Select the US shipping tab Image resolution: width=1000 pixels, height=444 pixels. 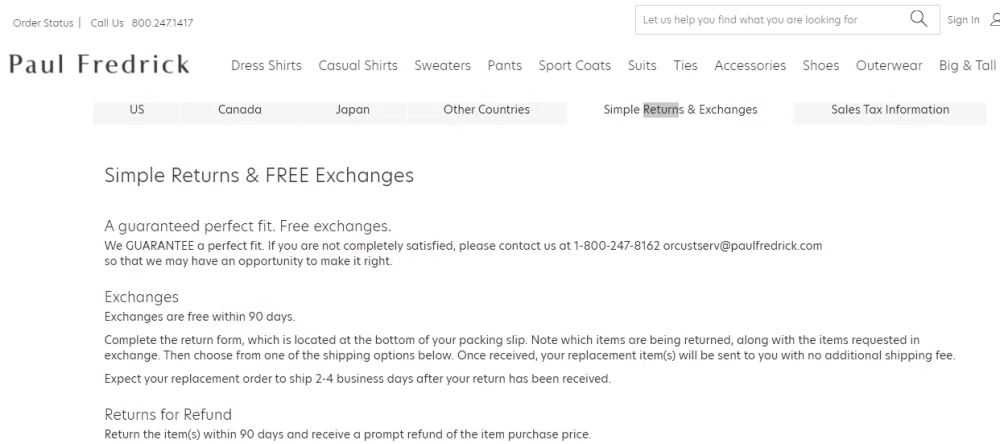(x=137, y=110)
